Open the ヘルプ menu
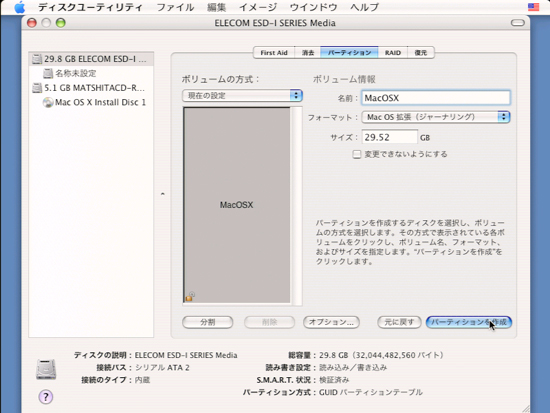 [364, 7]
